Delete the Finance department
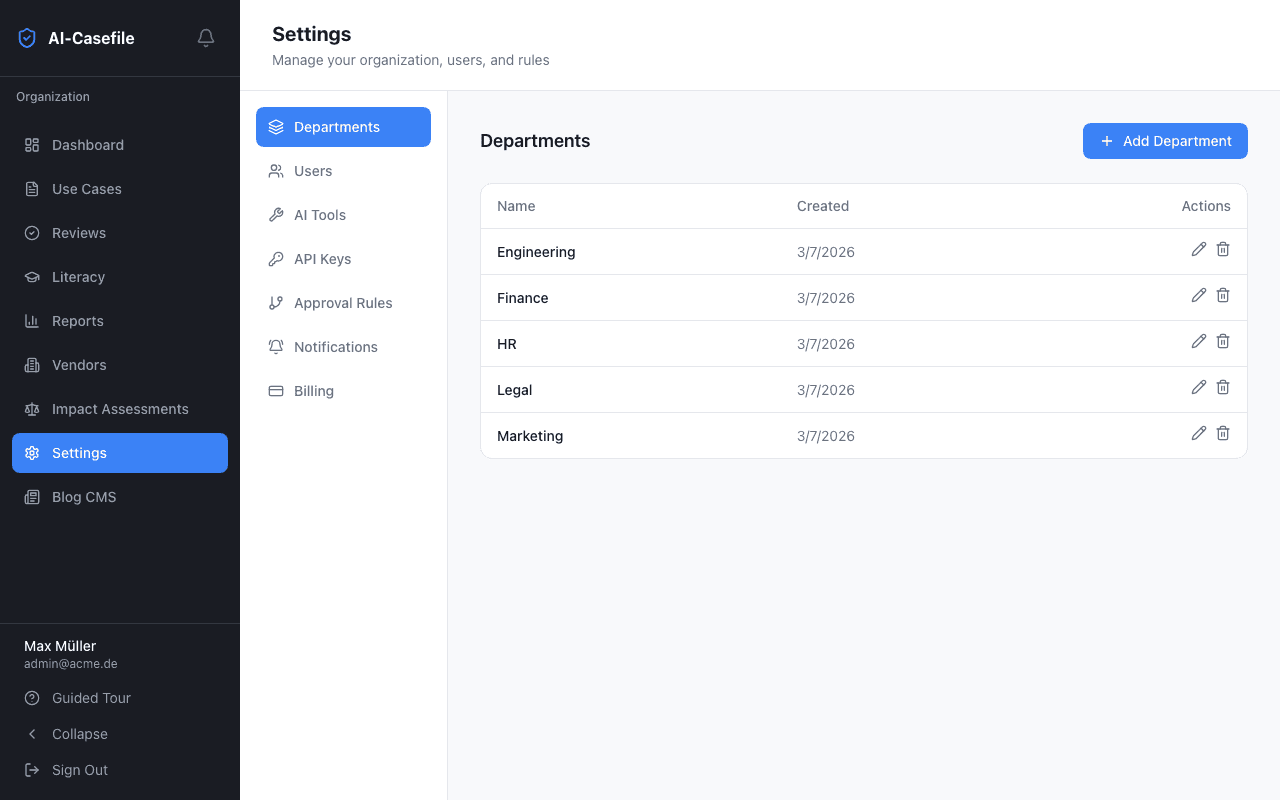The height and width of the screenshot is (800, 1280). coord(1222,295)
